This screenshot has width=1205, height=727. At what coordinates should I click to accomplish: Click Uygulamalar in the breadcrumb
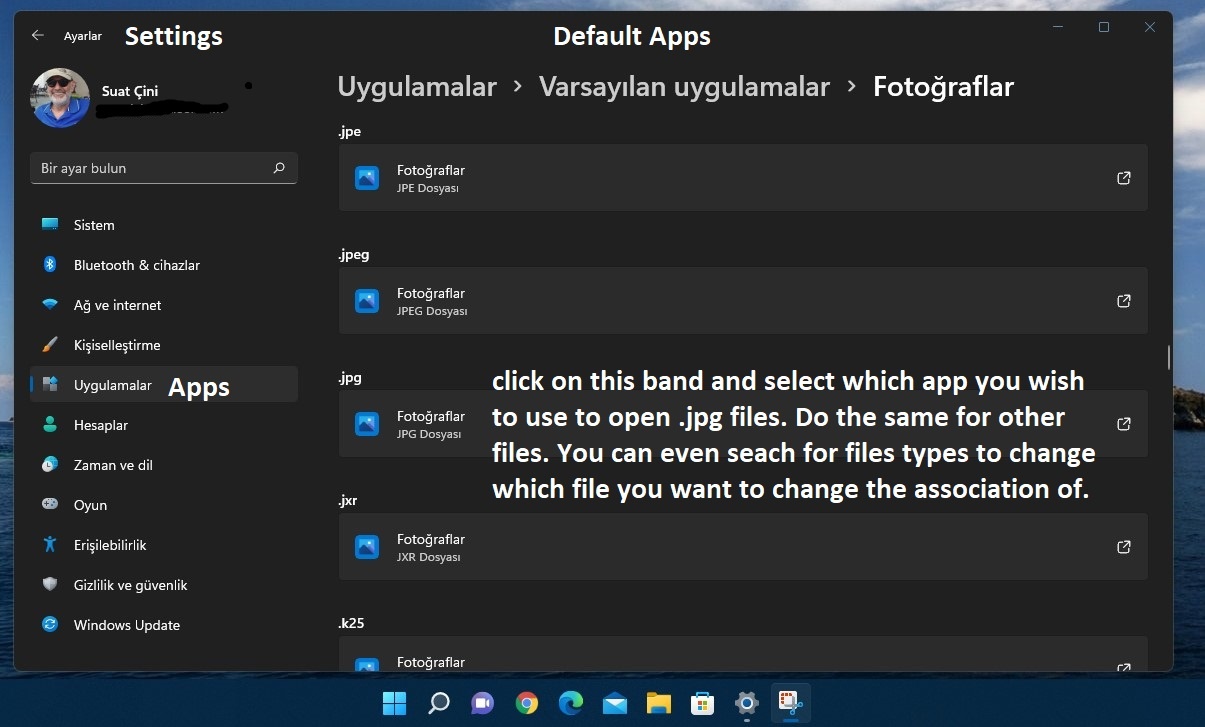pyautogui.click(x=417, y=87)
